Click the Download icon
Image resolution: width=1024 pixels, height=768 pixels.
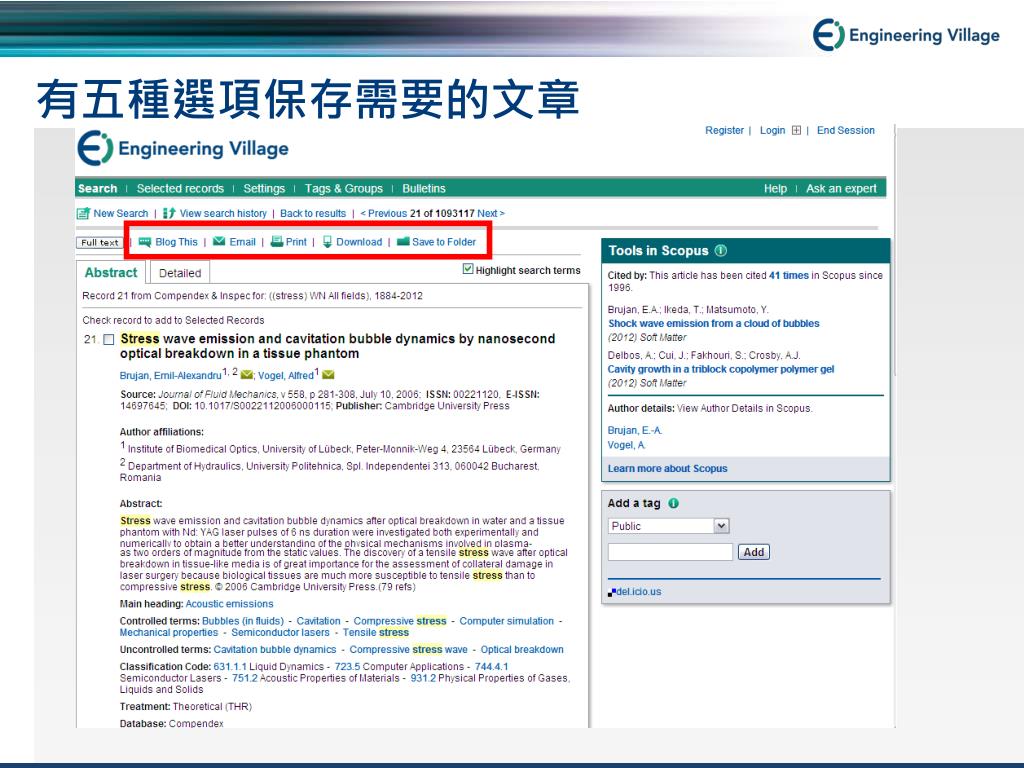(327, 242)
